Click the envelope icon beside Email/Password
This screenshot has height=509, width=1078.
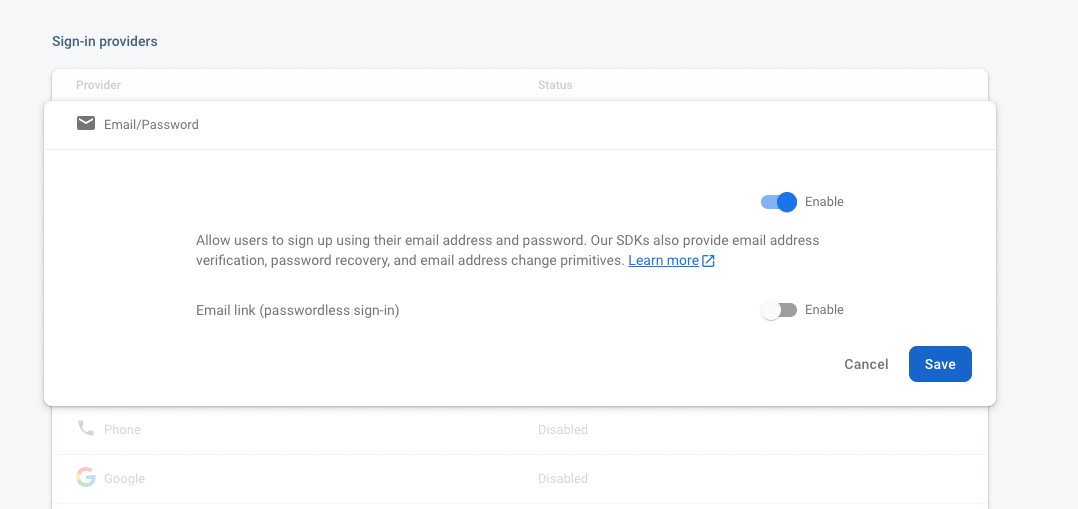86,124
